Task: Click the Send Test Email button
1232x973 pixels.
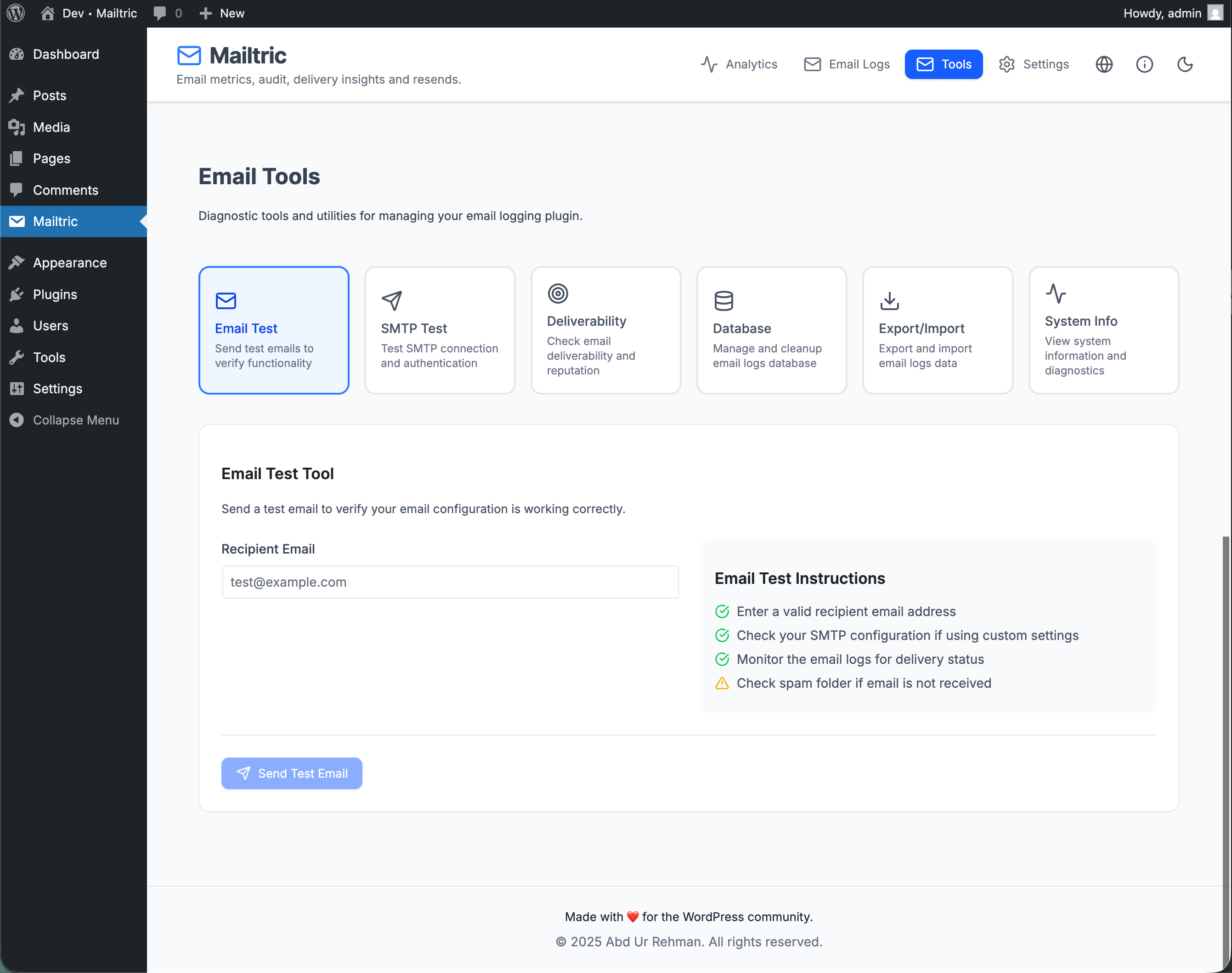Action: click(291, 773)
